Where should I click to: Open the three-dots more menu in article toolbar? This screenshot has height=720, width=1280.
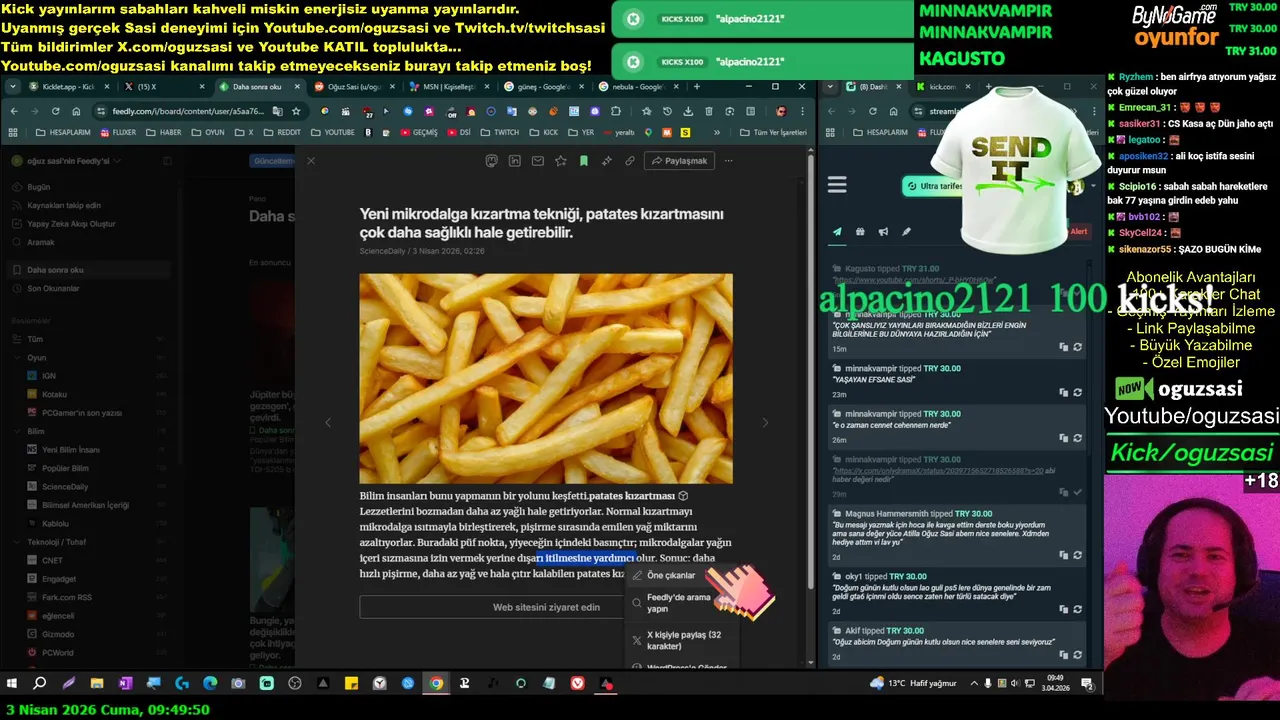coord(729,161)
